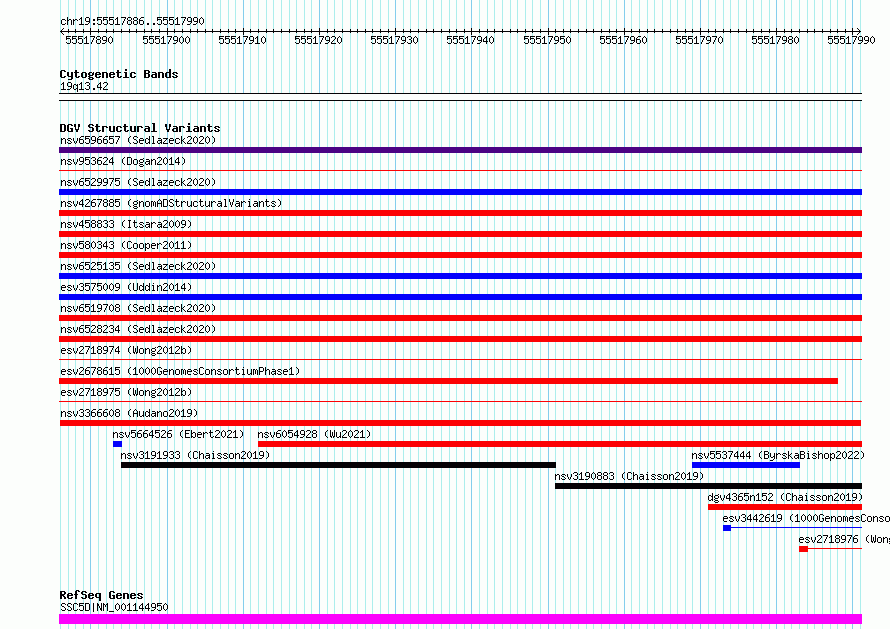Click ruler position 55517950
Image resolution: width=890 pixels, height=629 pixels.
547,40
